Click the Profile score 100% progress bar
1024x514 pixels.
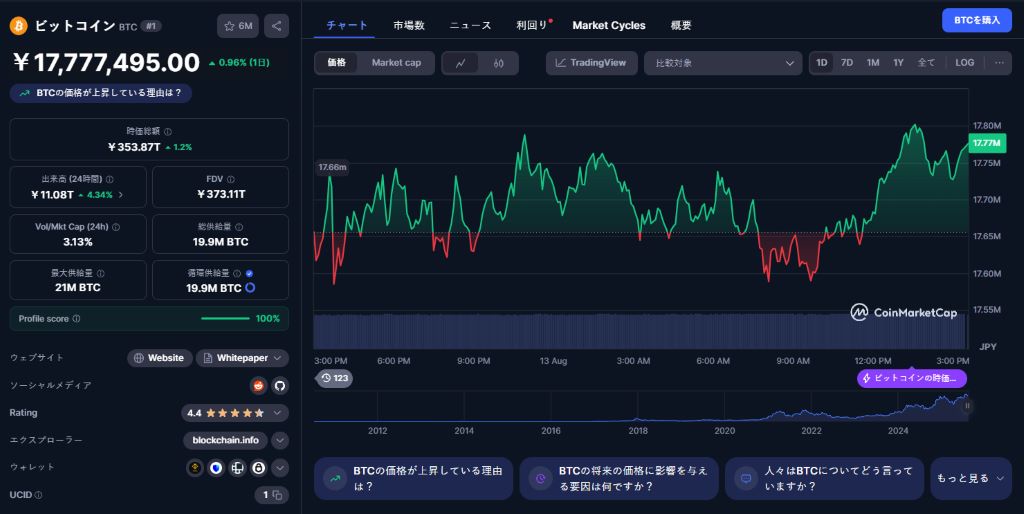tap(225, 319)
